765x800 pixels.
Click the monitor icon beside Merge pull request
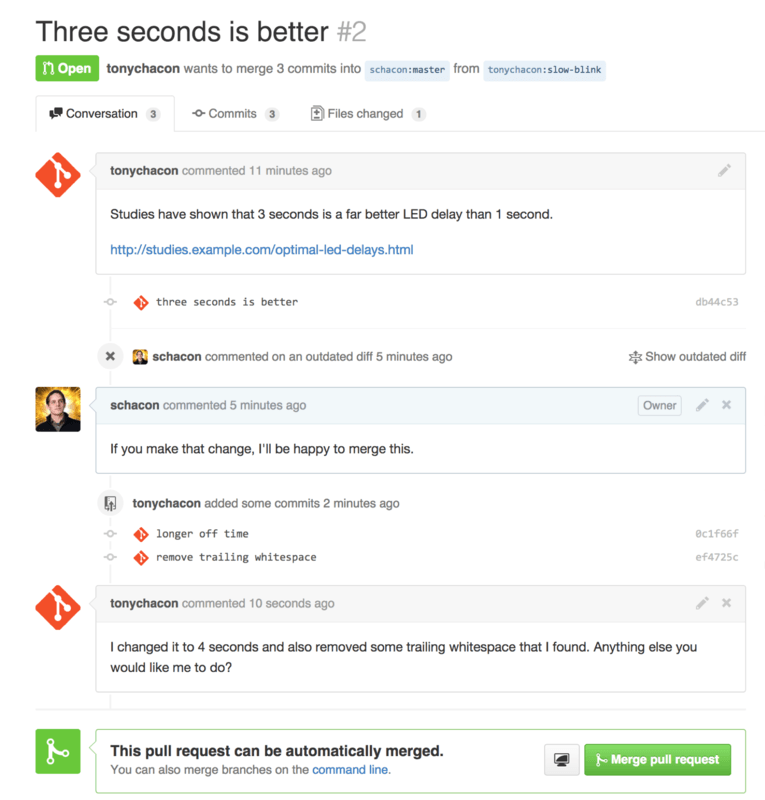(561, 760)
